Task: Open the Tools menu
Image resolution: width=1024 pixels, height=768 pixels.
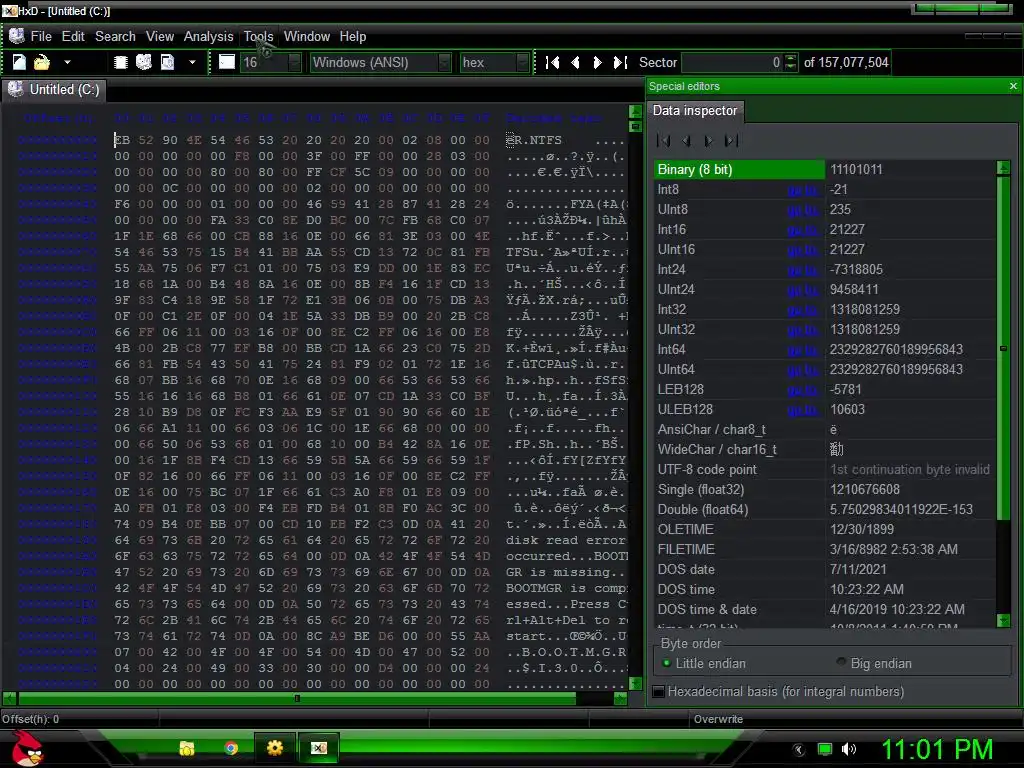Action: [x=259, y=37]
